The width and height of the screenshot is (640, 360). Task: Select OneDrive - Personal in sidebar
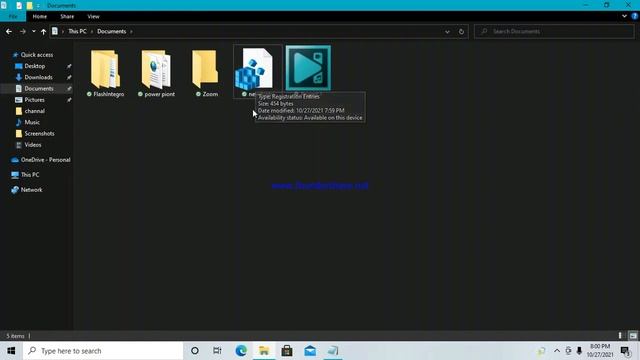click(45, 160)
